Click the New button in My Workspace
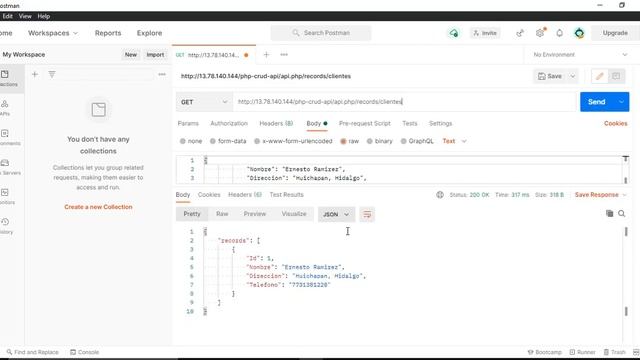Screen dimensions: 640x360 click(x=131, y=55)
